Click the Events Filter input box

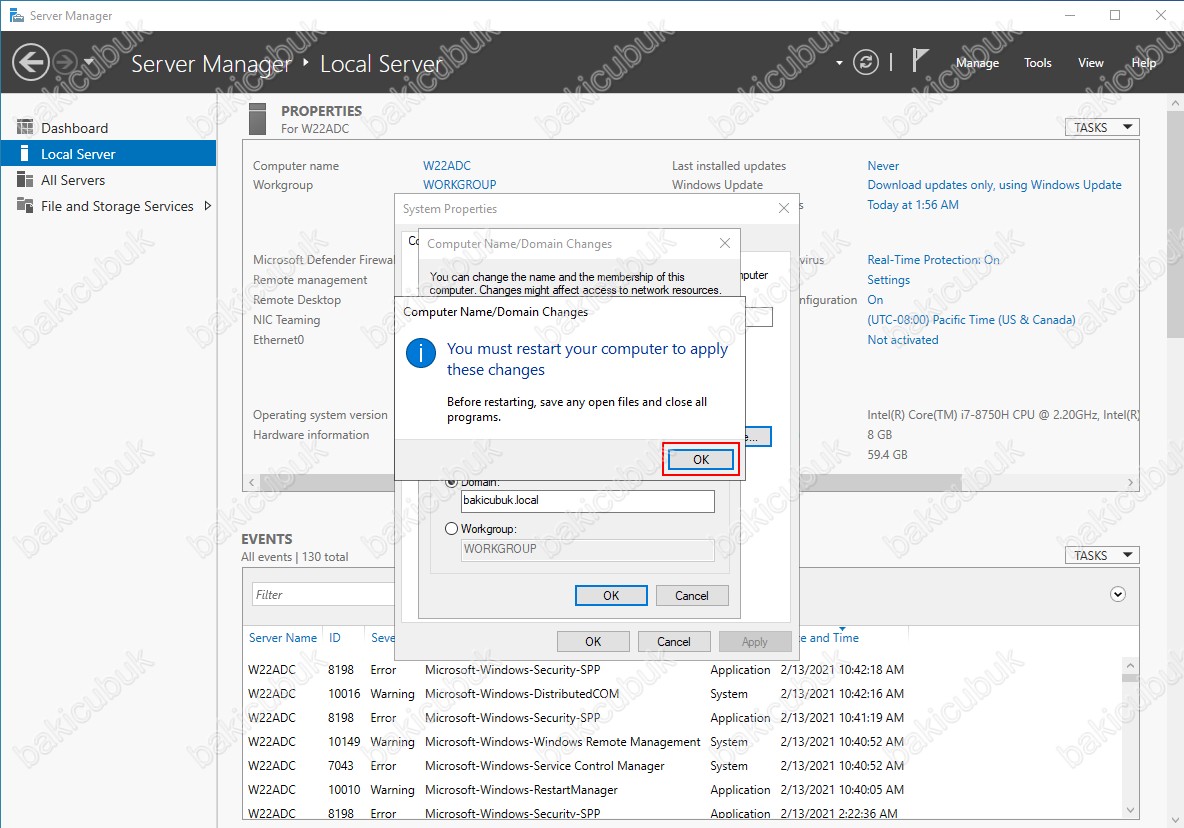[x=323, y=595]
